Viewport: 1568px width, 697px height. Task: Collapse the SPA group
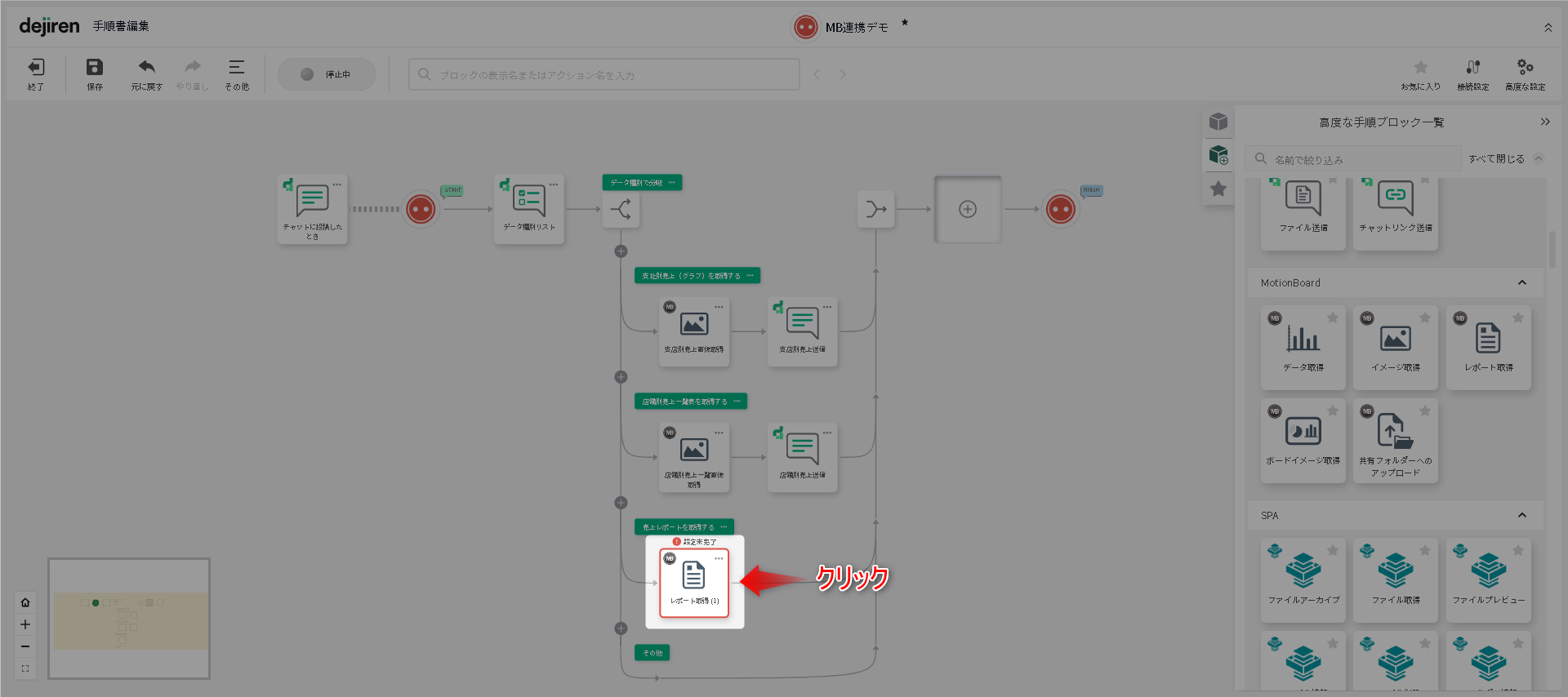pos(1522,515)
